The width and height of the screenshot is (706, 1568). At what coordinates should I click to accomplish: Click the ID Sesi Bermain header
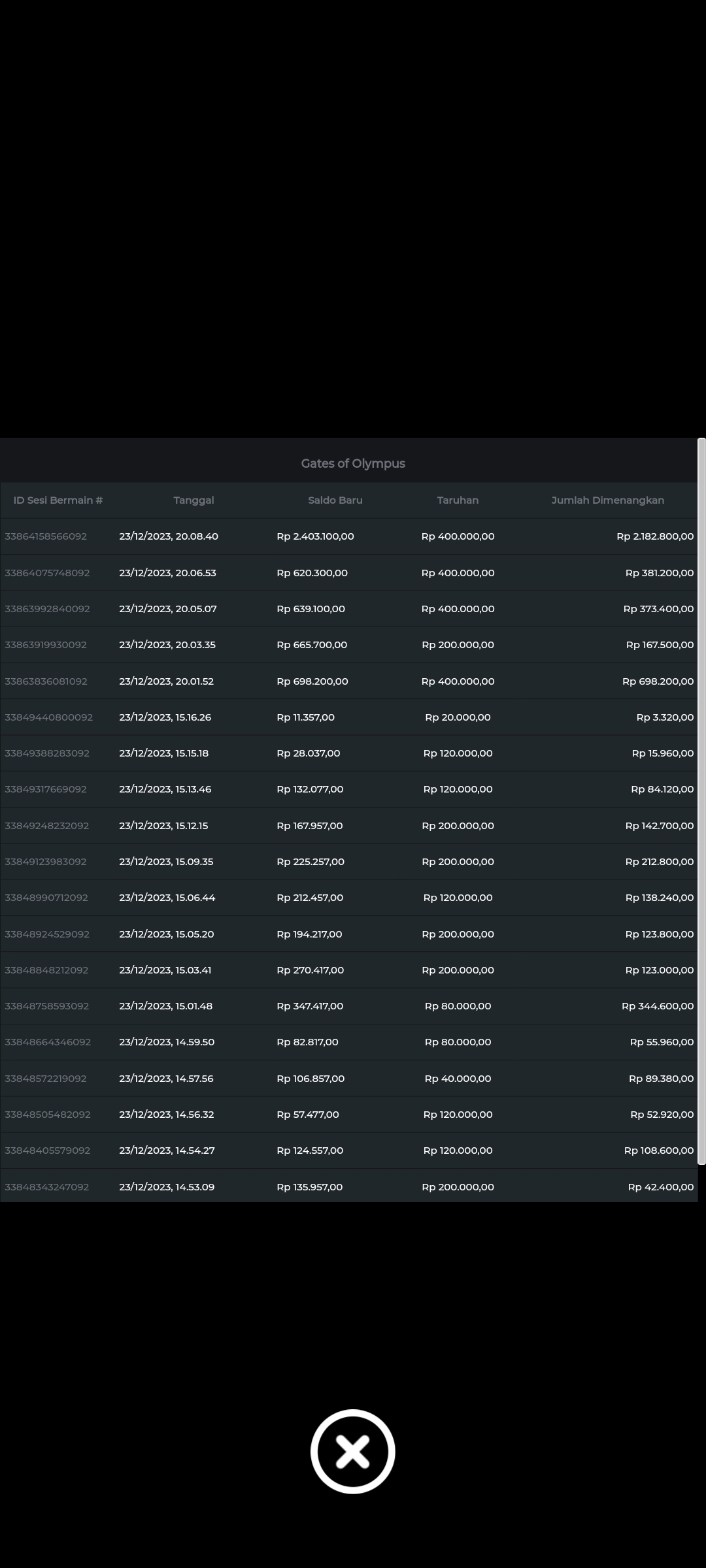point(58,500)
